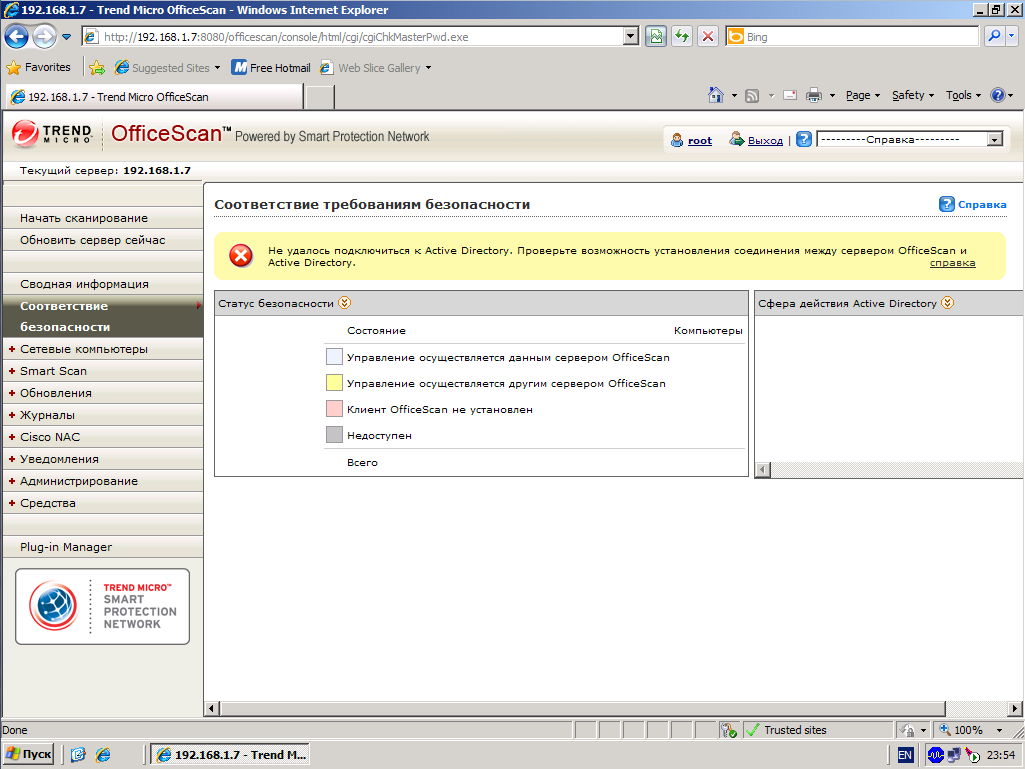
Task: Open a new blank browser tab
Action: click(320, 97)
